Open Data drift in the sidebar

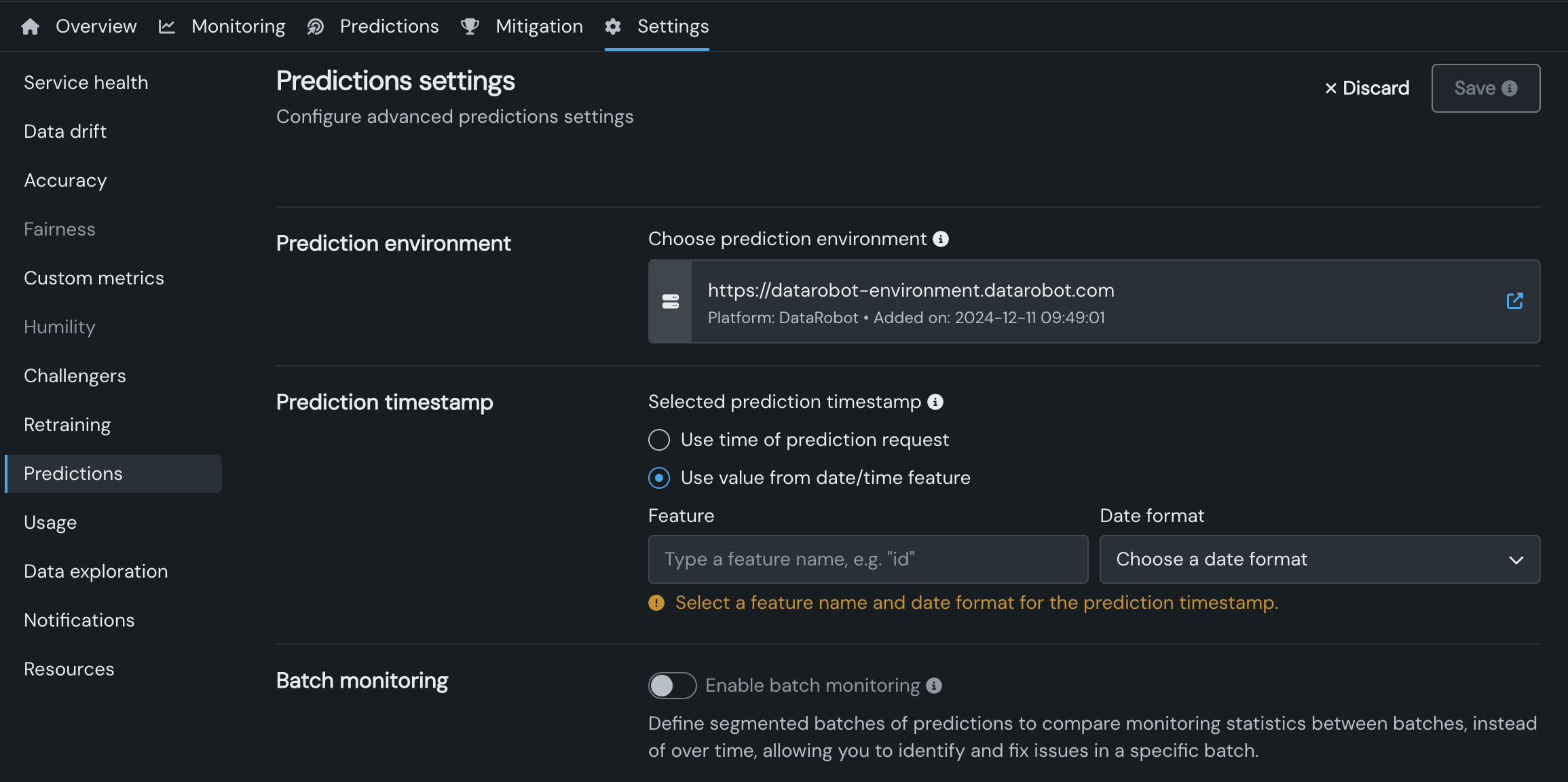[x=65, y=132]
